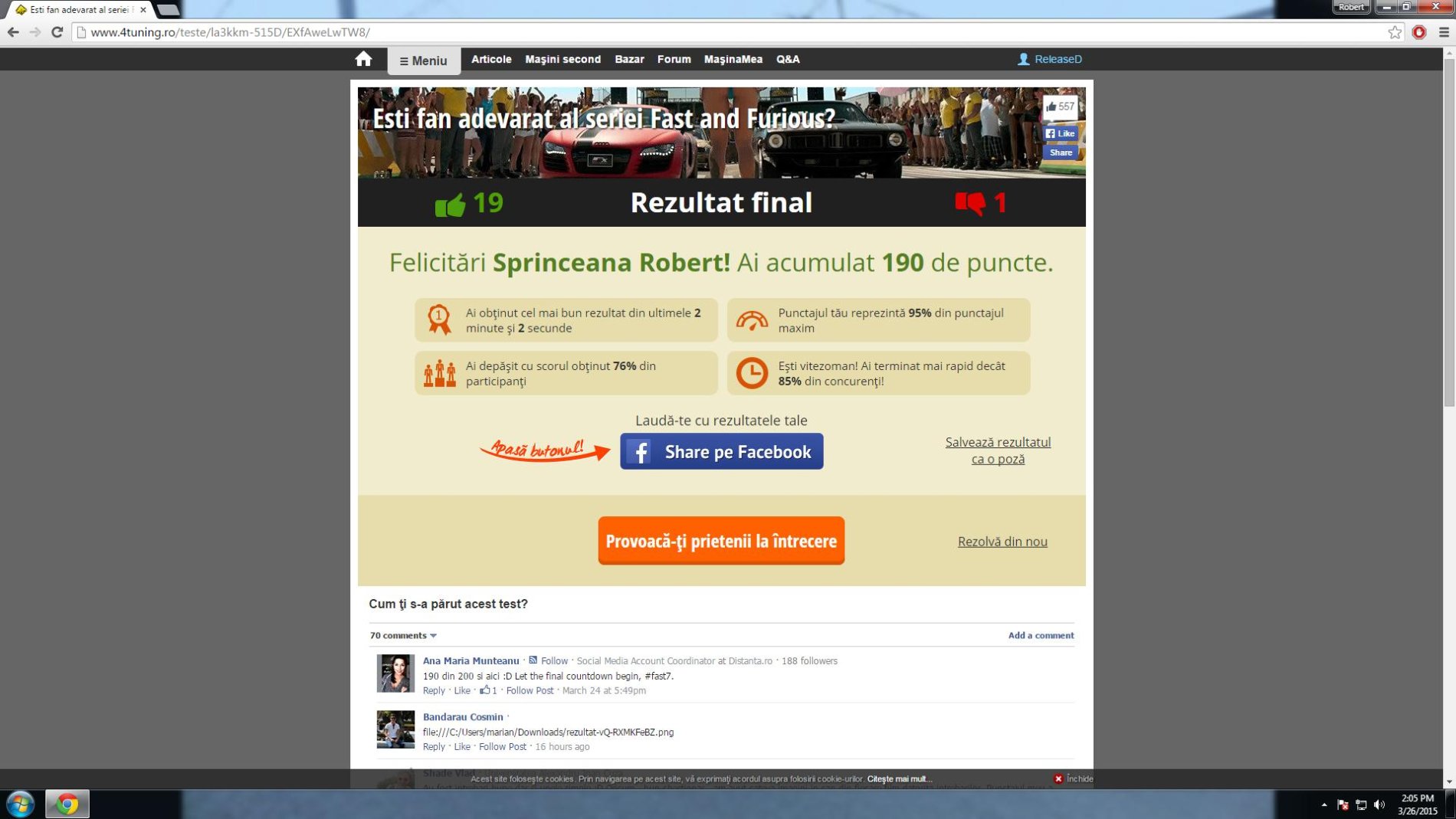Click Add a comment link
1456x819 pixels.
1041,635
